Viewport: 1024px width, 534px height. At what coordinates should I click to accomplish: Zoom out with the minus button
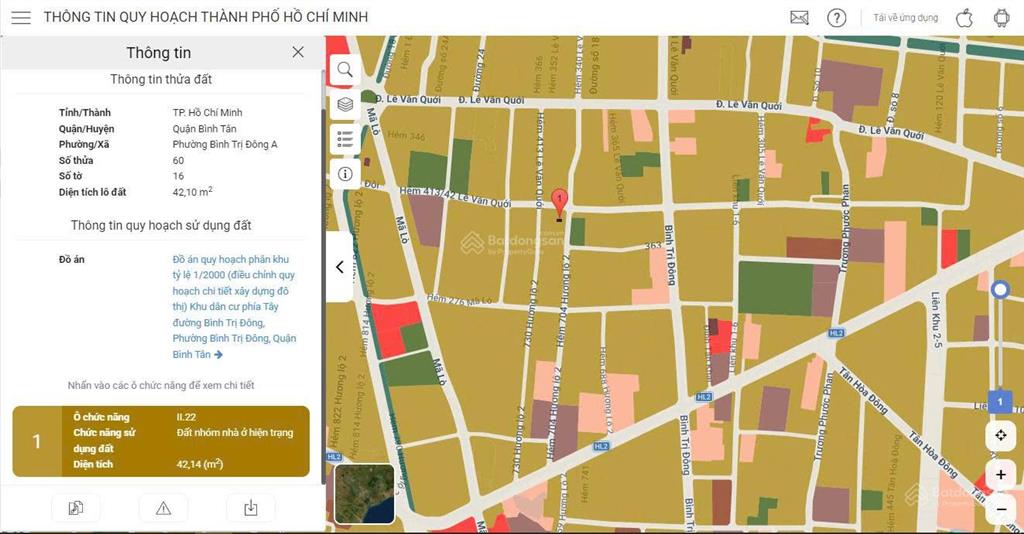pos(1000,509)
